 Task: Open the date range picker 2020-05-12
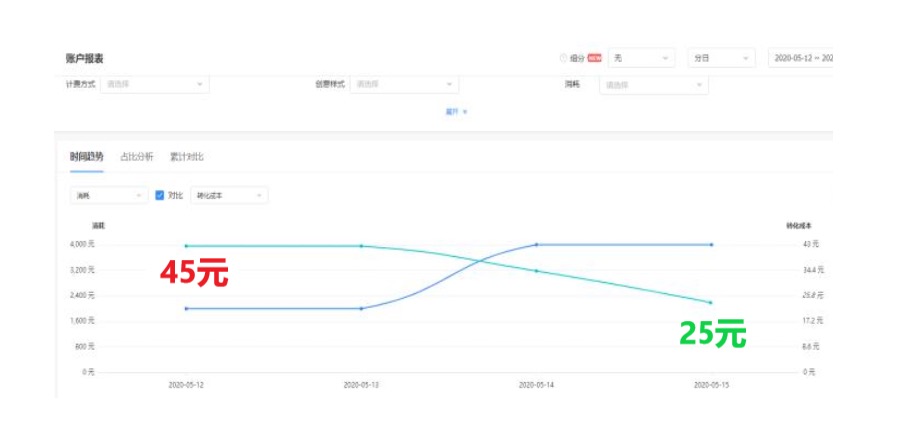pyautogui.click(x=801, y=59)
